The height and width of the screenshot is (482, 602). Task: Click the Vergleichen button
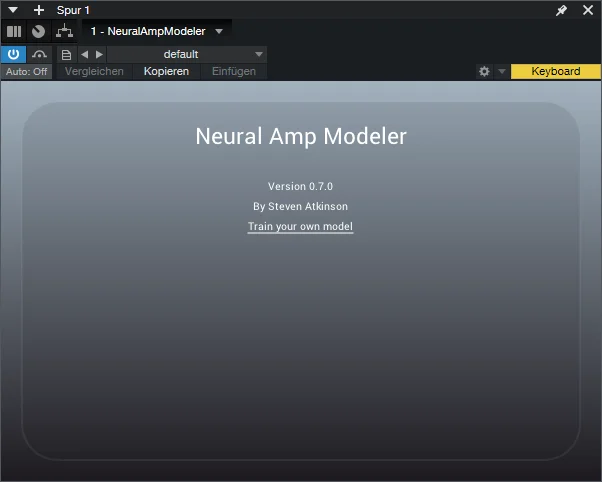pyautogui.click(x=94, y=71)
